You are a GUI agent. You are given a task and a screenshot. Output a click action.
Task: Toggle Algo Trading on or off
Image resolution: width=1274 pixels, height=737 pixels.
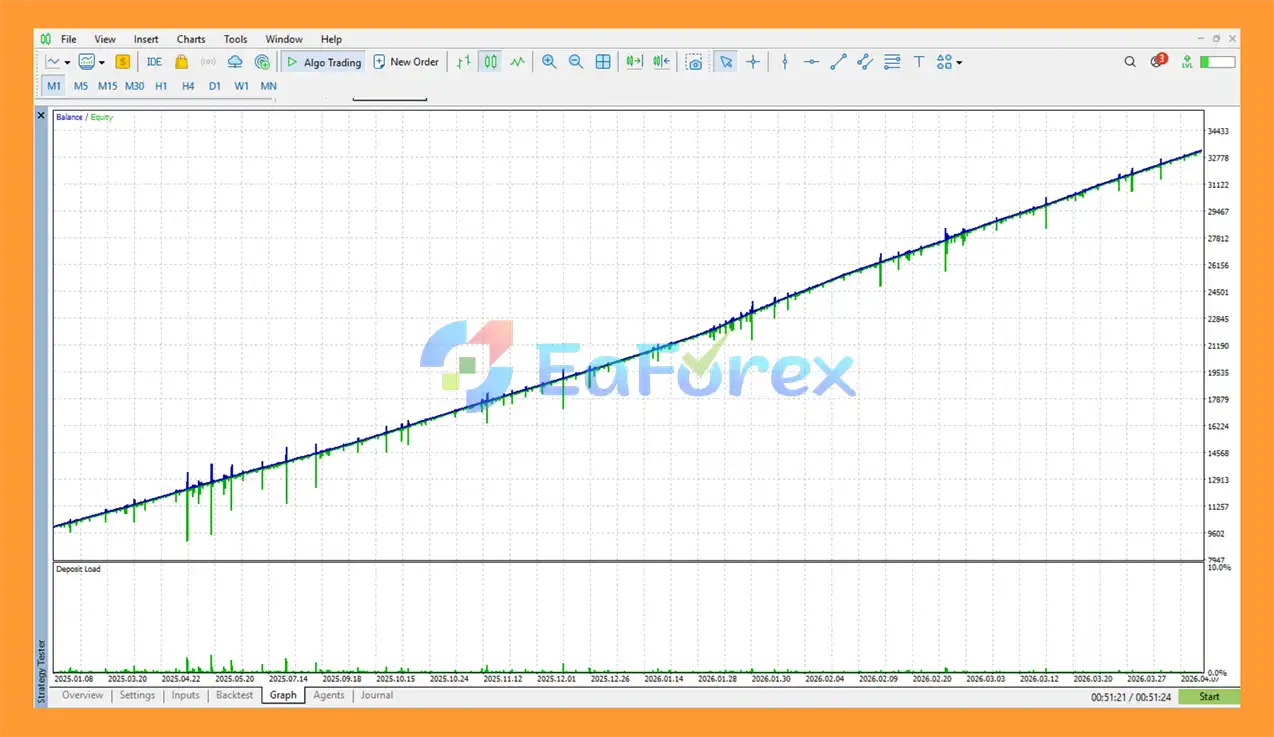(x=323, y=62)
